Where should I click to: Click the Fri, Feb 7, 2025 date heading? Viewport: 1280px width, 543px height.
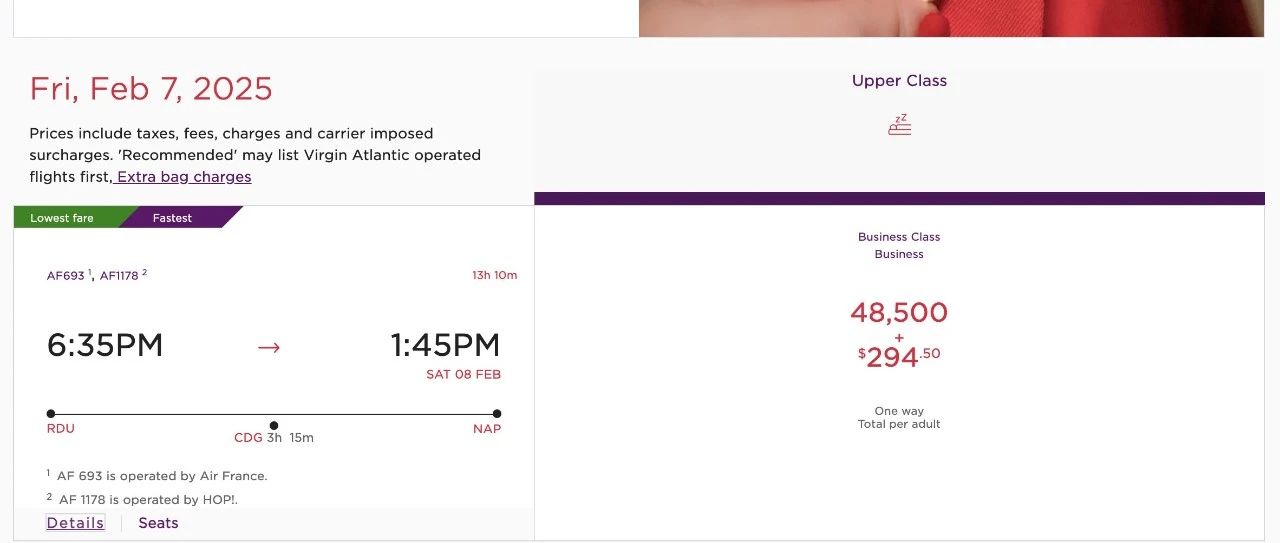point(151,89)
